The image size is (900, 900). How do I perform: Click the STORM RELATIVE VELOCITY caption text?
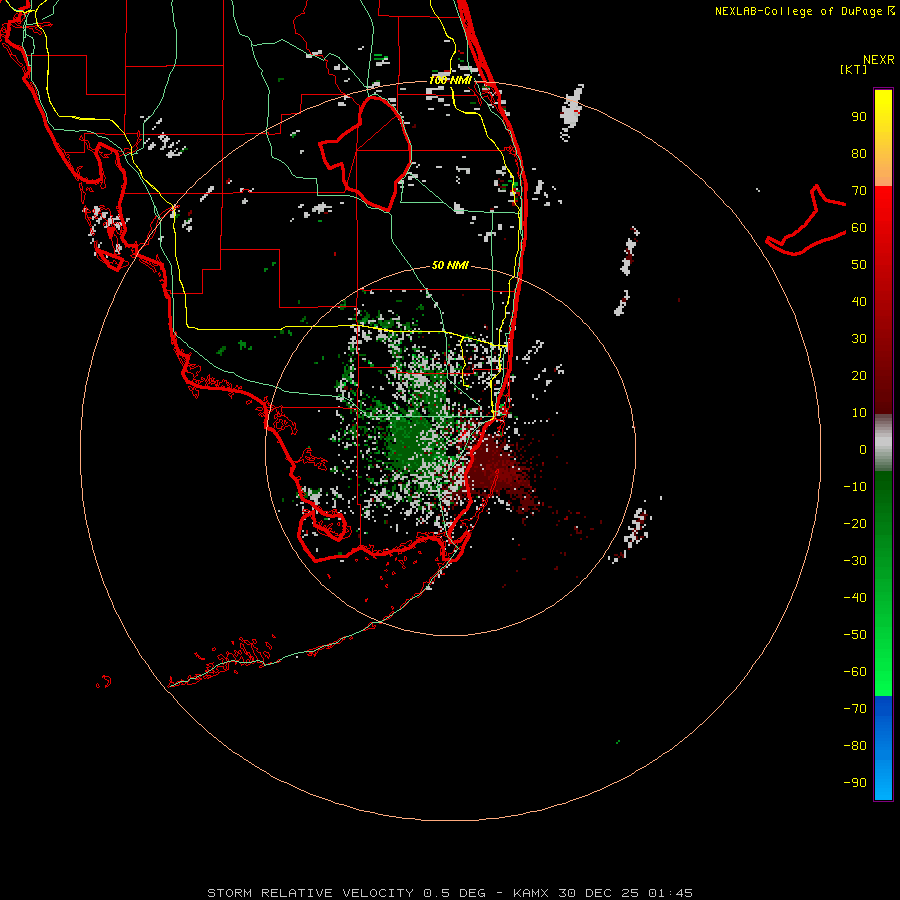[310, 893]
